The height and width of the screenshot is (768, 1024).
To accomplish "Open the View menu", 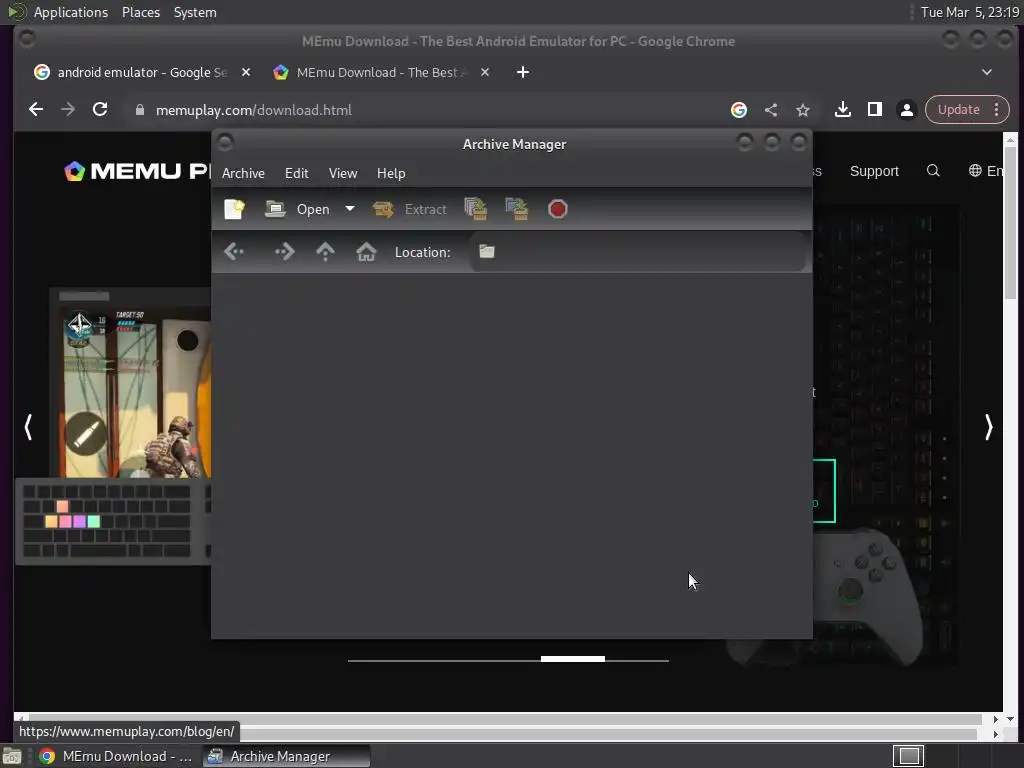I will click(343, 173).
